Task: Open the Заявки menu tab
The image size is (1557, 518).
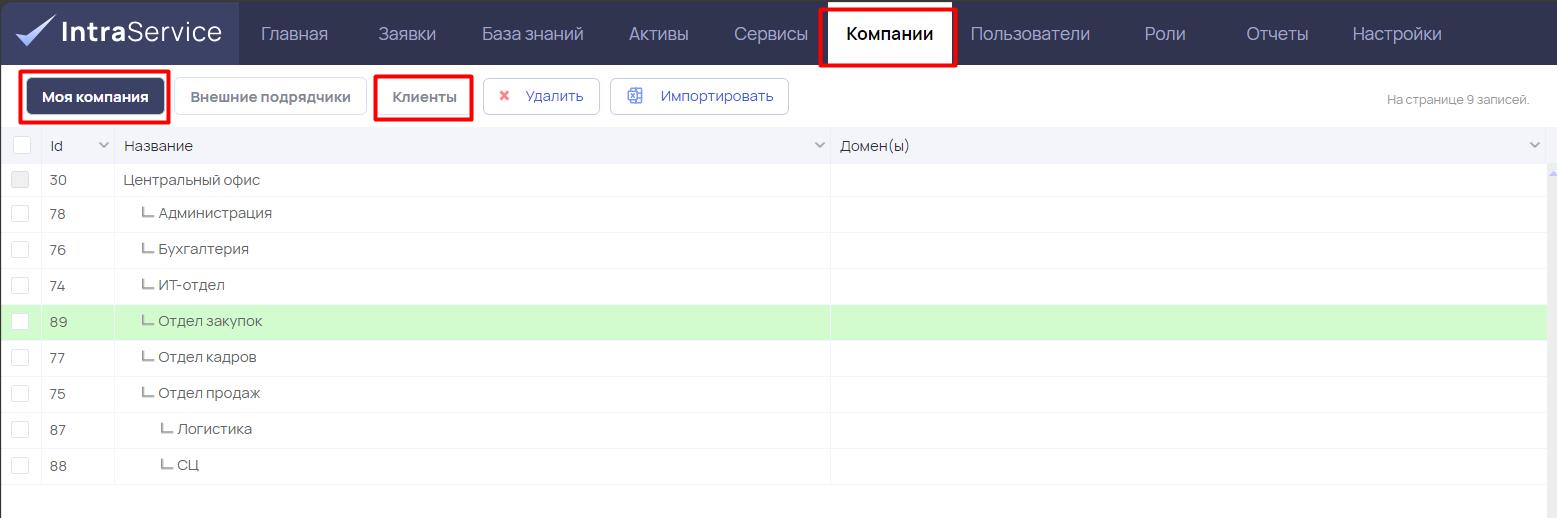Action: (x=407, y=34)
